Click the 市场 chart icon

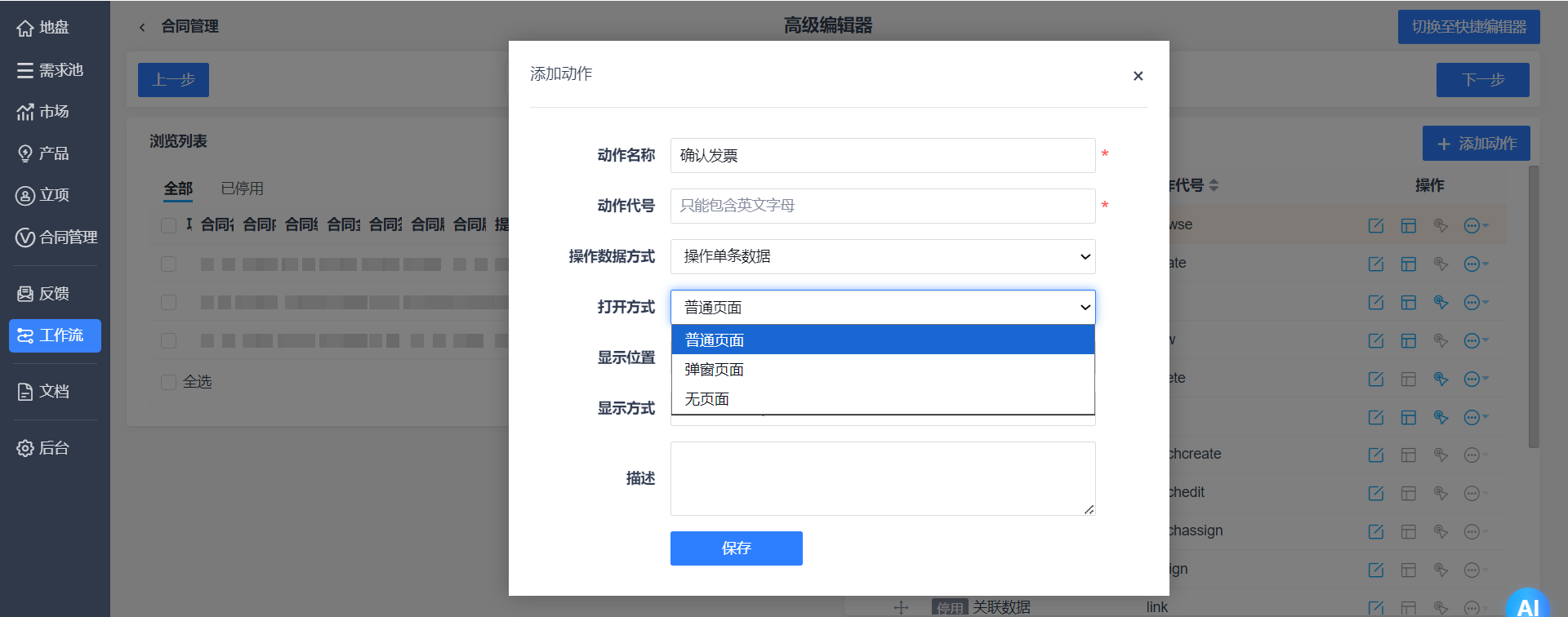point(25,112)
